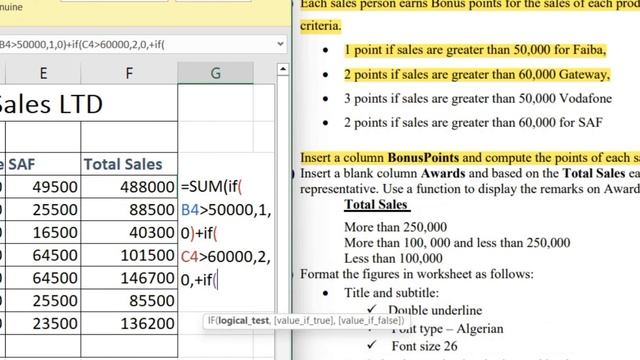This screenshot has height=360, width=640.
Task: Click '3 points ... 50,000 Vodafone' line in document
Action: (478, 98)
